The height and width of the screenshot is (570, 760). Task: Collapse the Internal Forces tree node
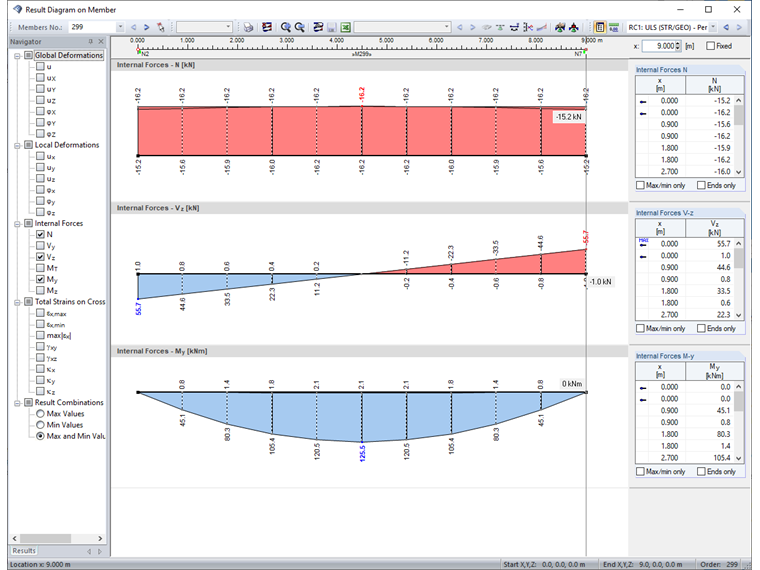pos(17,224)
